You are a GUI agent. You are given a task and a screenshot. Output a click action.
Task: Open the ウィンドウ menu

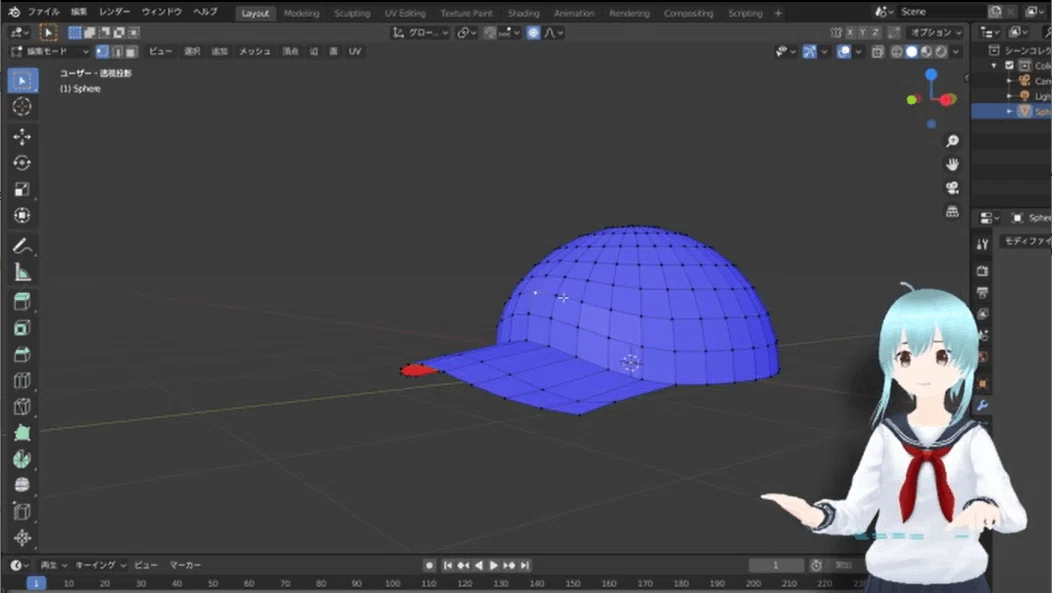coord(161,12)
